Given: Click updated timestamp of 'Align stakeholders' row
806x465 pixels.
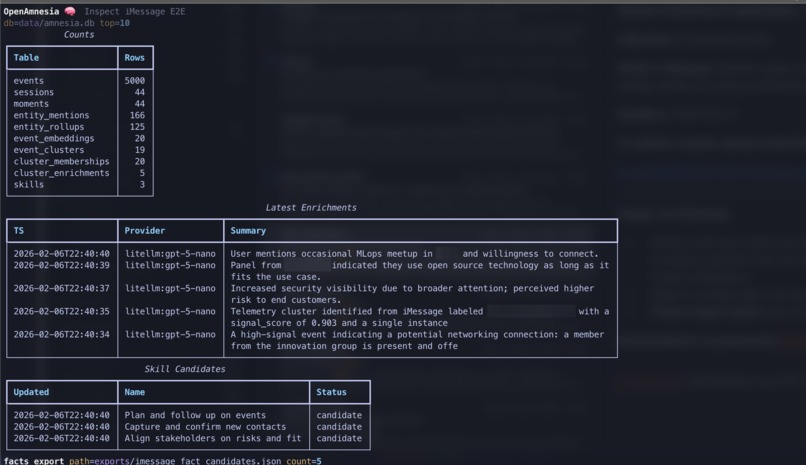Looking at the screenshot, I should tap(62, 438).
